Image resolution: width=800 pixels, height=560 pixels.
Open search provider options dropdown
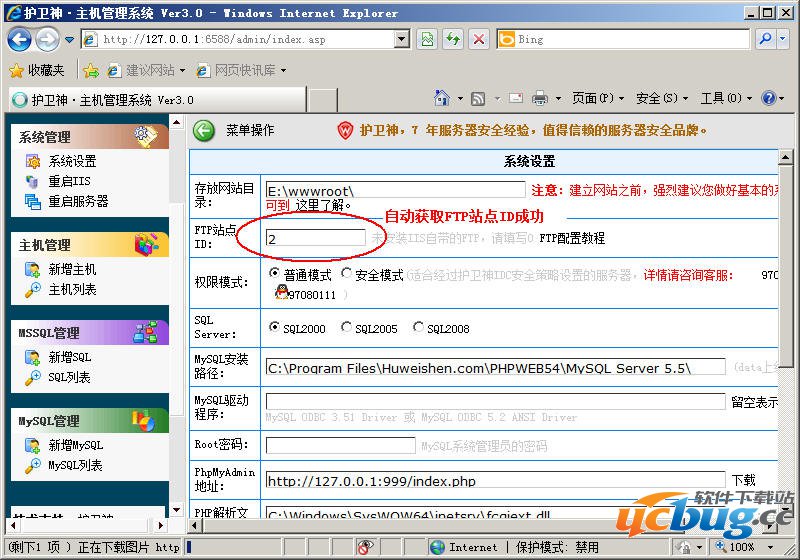[783, 39]
